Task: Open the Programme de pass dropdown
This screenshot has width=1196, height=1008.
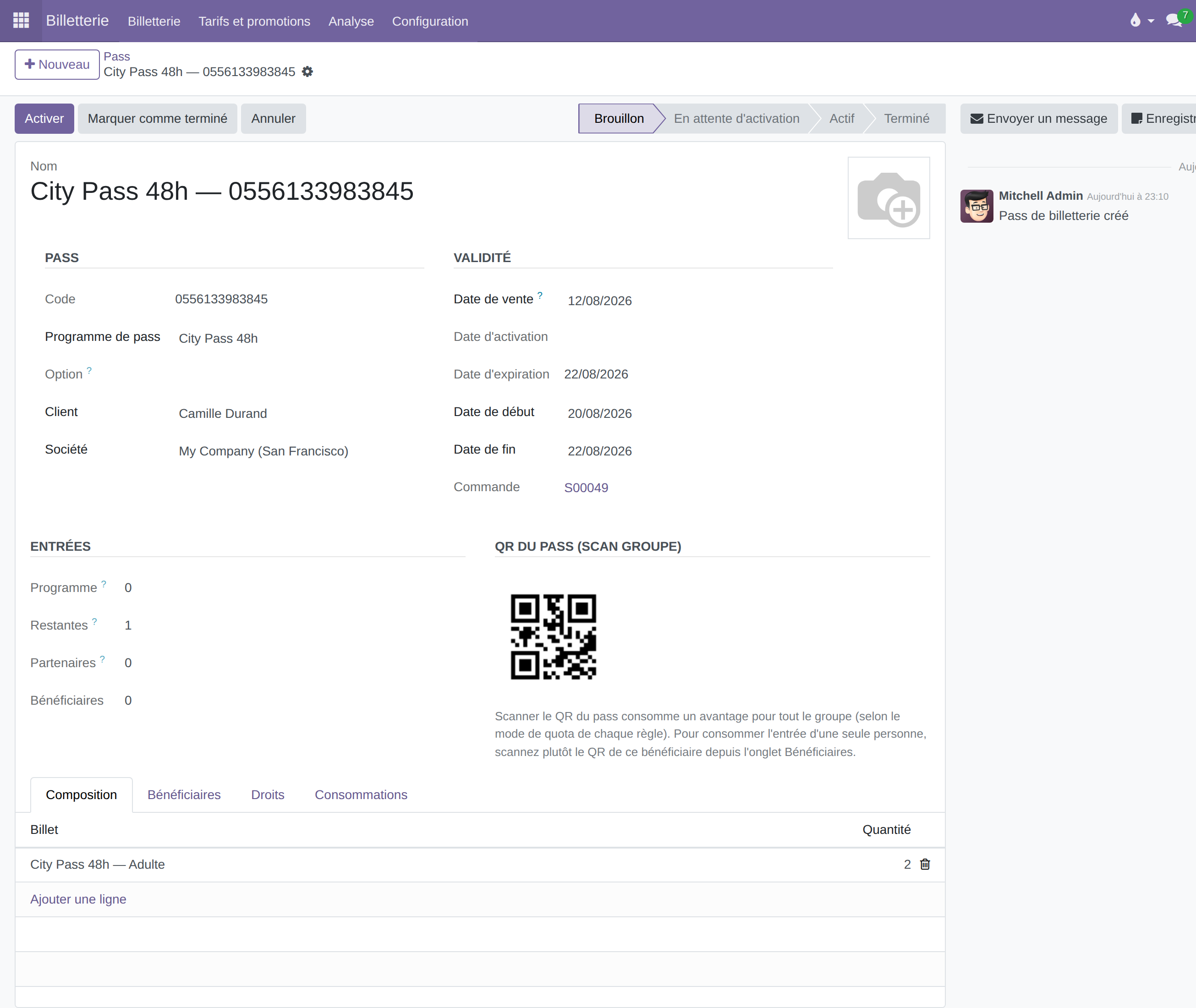Action: point(300,338)
